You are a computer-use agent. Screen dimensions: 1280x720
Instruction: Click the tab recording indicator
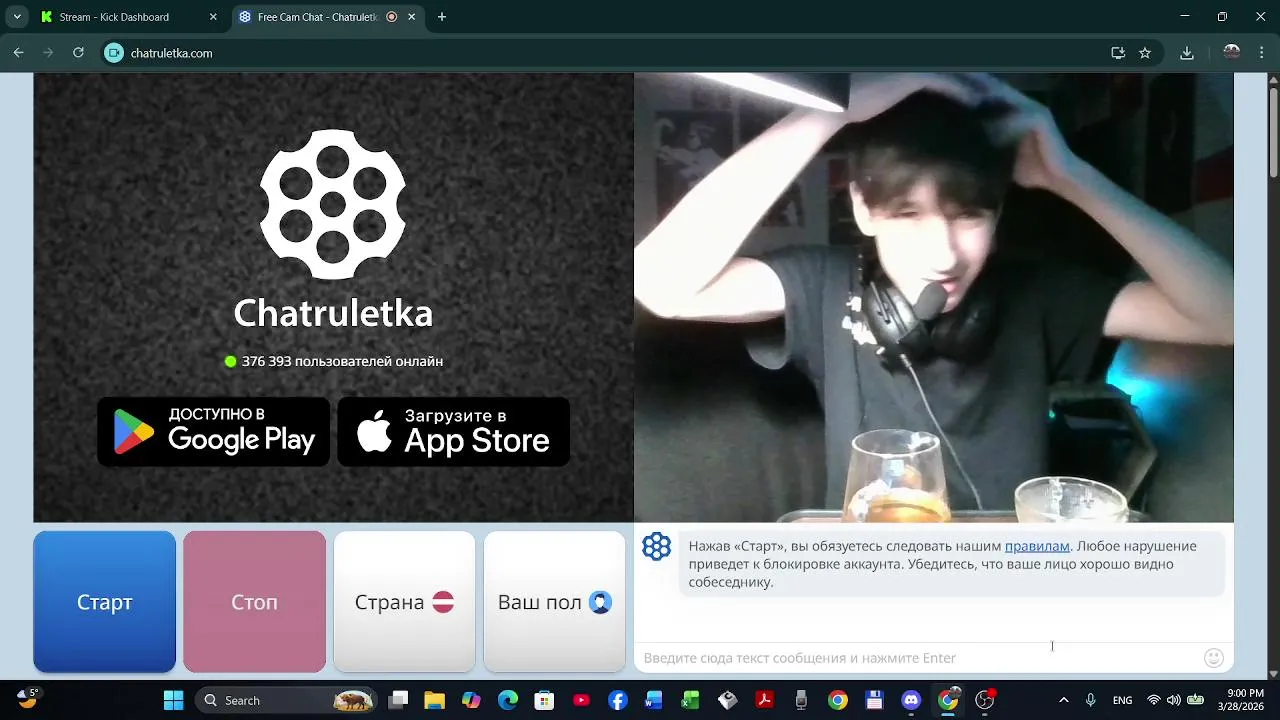tap(392, 17)
